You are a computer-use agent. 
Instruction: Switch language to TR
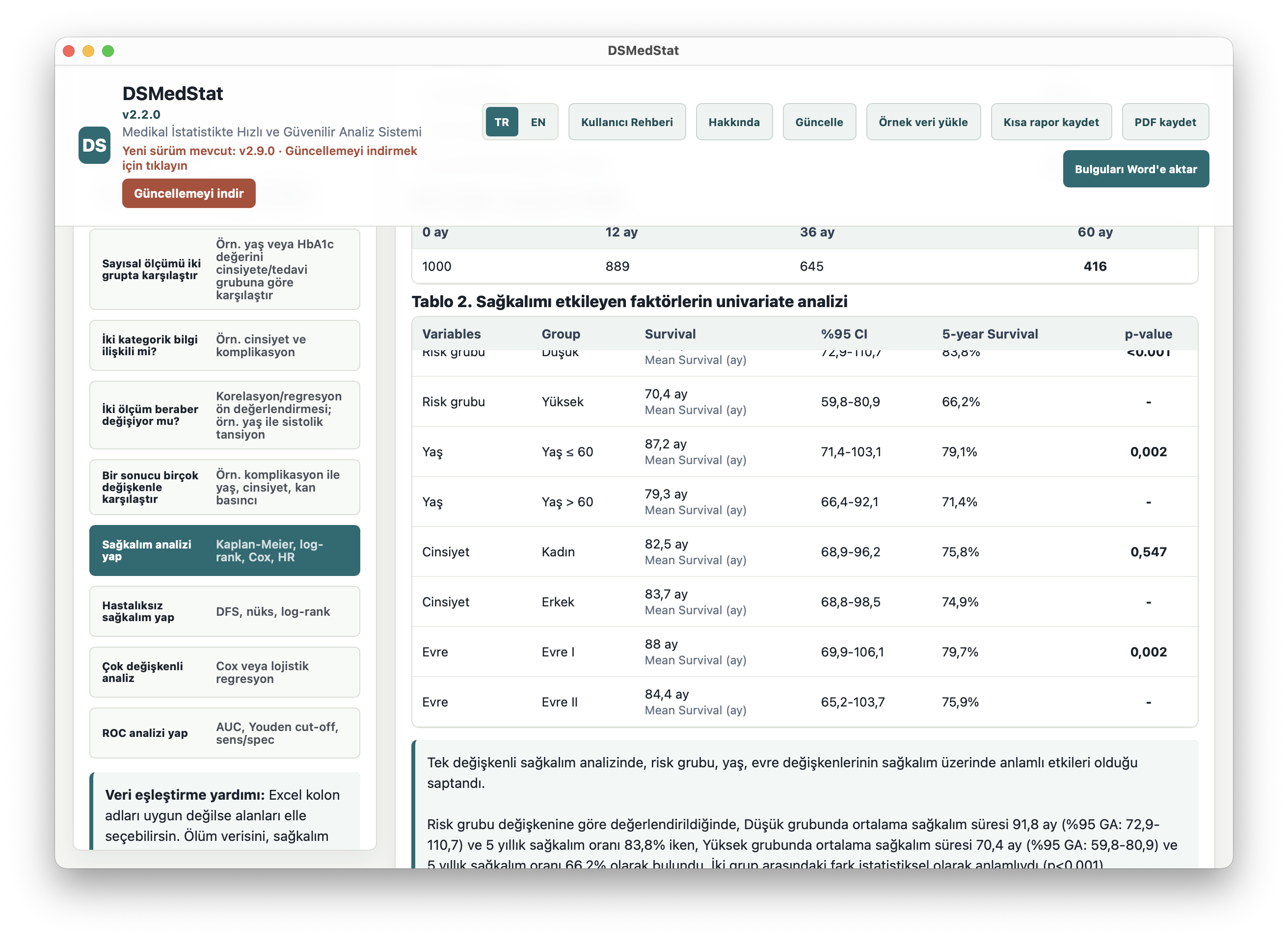pyautogui.click(x=502, y=122)
